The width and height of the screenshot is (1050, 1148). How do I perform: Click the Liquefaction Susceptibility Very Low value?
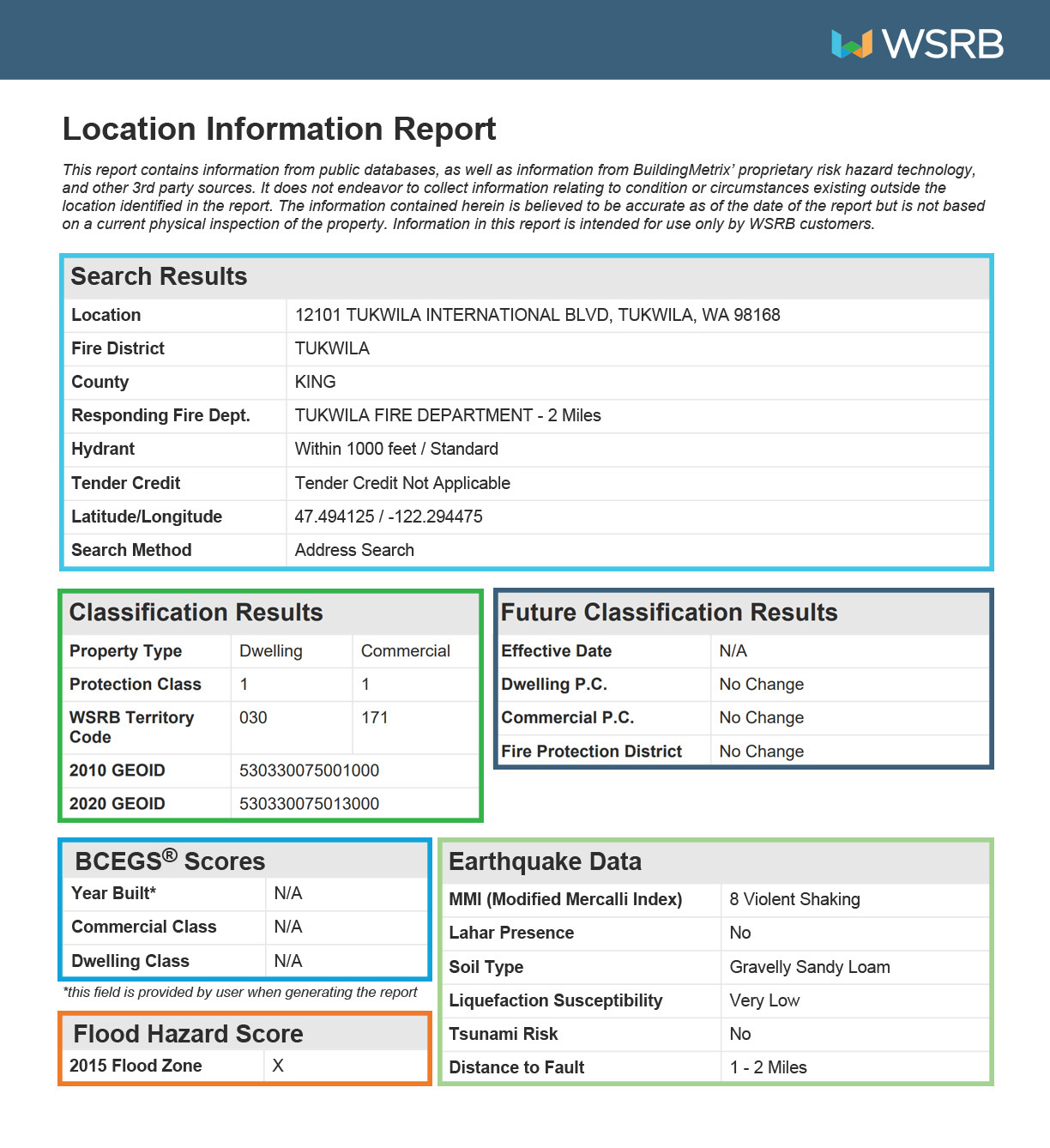click(764, 1000)
